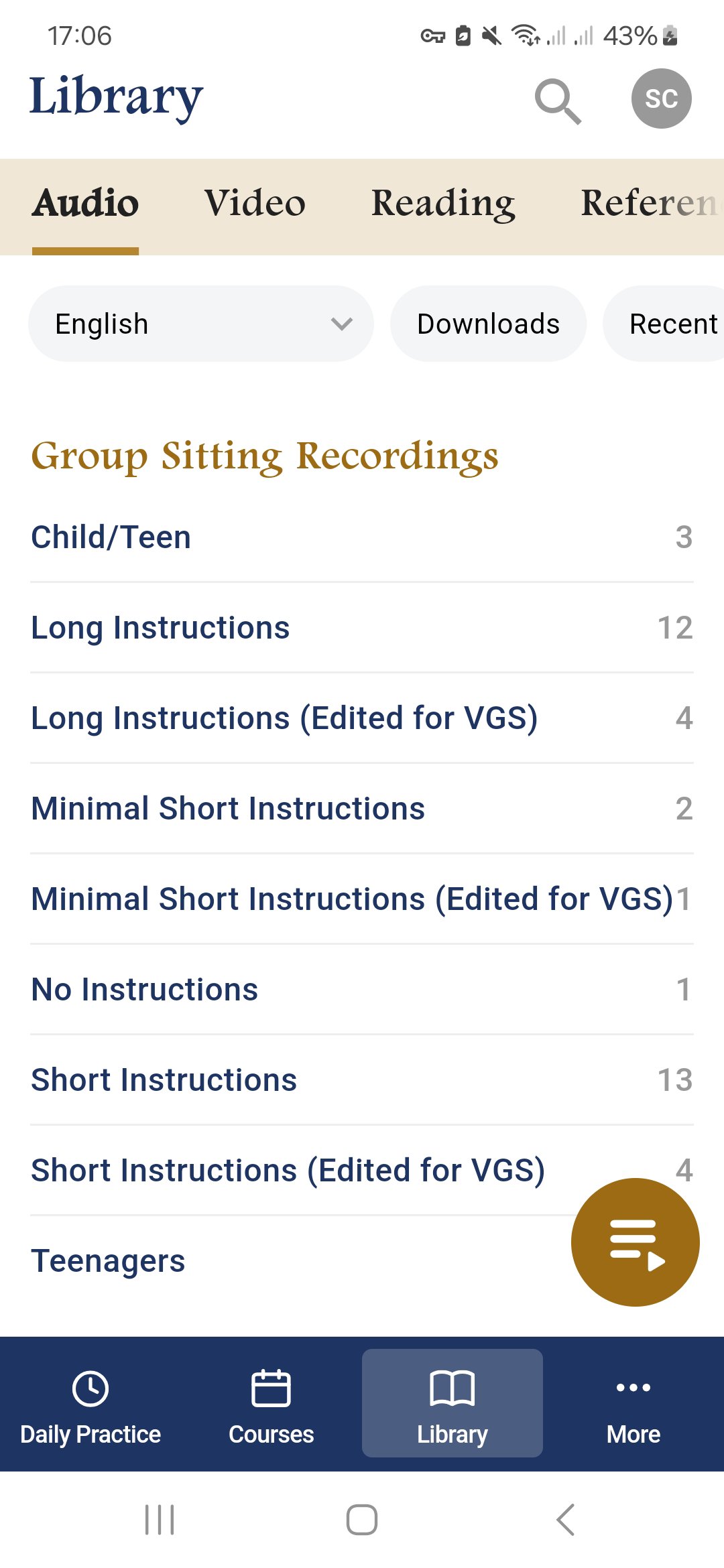This screenshot has height=1568, width=724.
Task: Tap the search magnifier icon
Action: (558, 101)
